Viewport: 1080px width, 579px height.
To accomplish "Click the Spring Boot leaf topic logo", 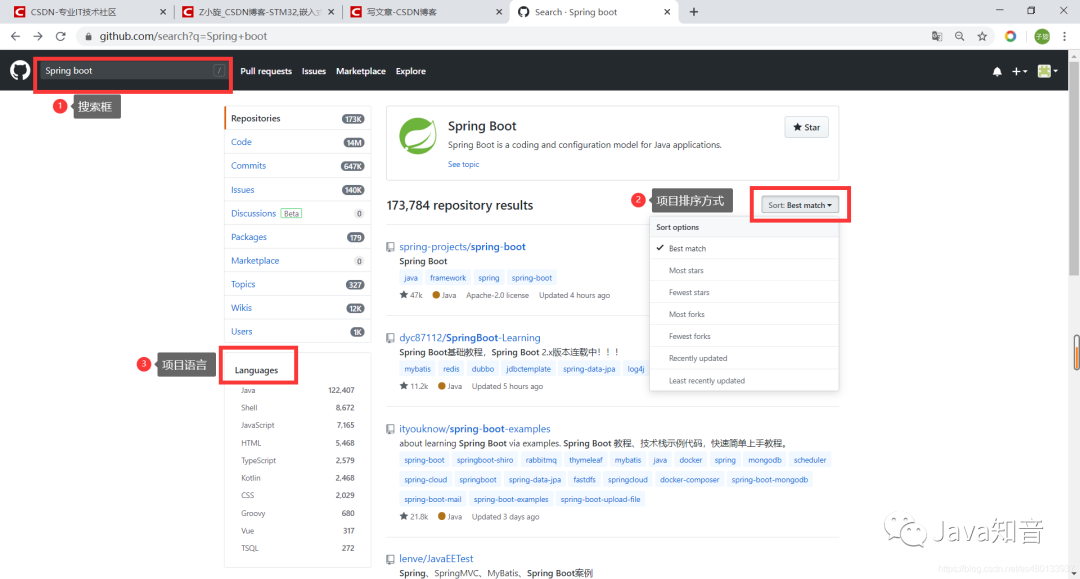I will click(x=418, y=136).
